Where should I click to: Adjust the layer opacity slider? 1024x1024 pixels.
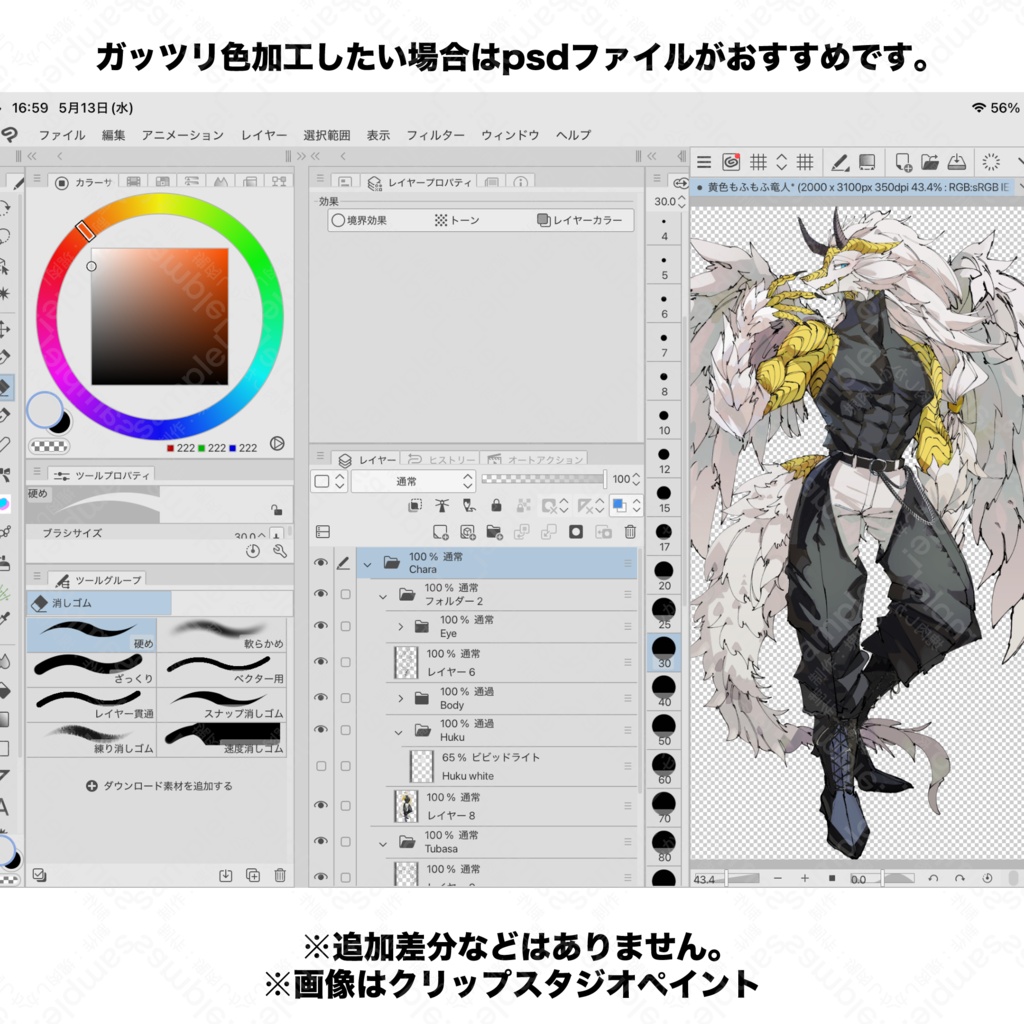point(543,479)
